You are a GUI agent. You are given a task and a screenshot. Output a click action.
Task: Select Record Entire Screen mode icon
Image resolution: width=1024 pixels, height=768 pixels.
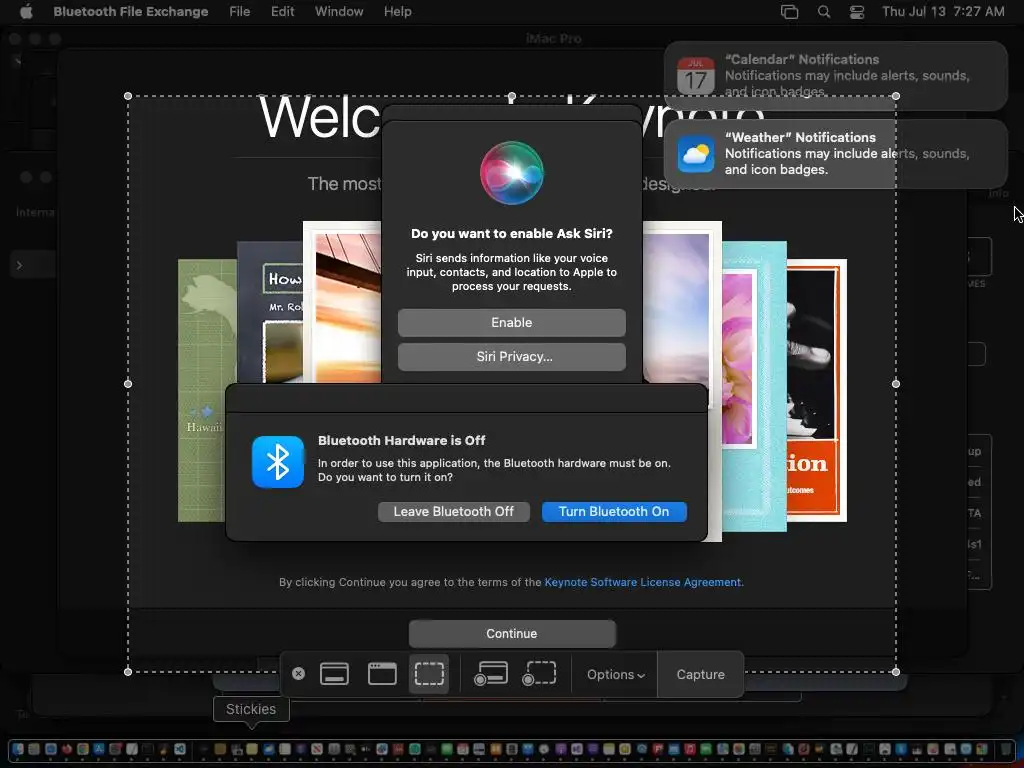490,674
